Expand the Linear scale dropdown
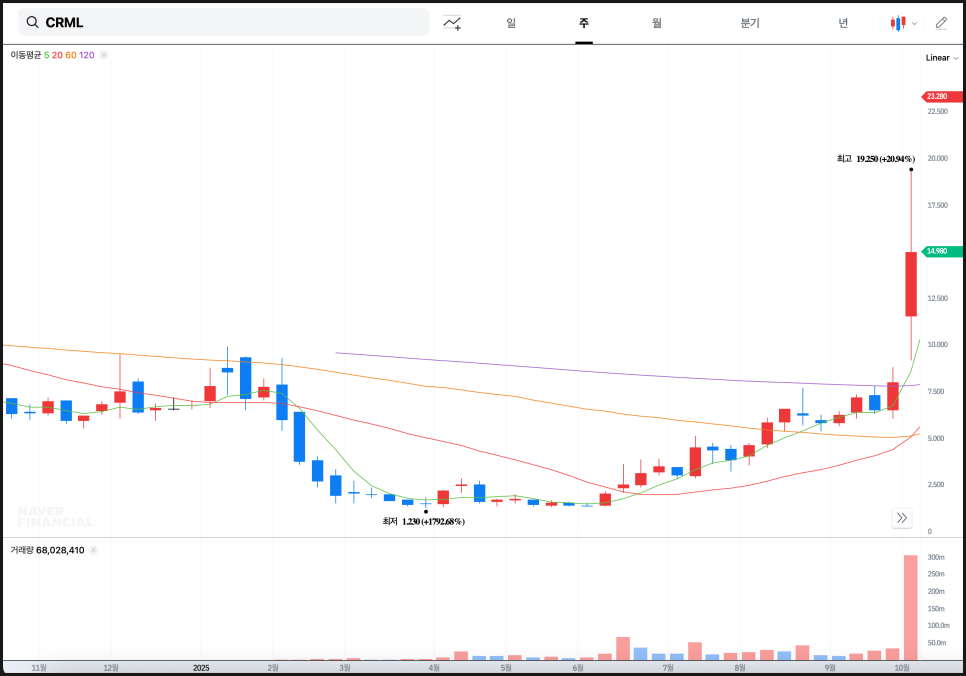 941,58
